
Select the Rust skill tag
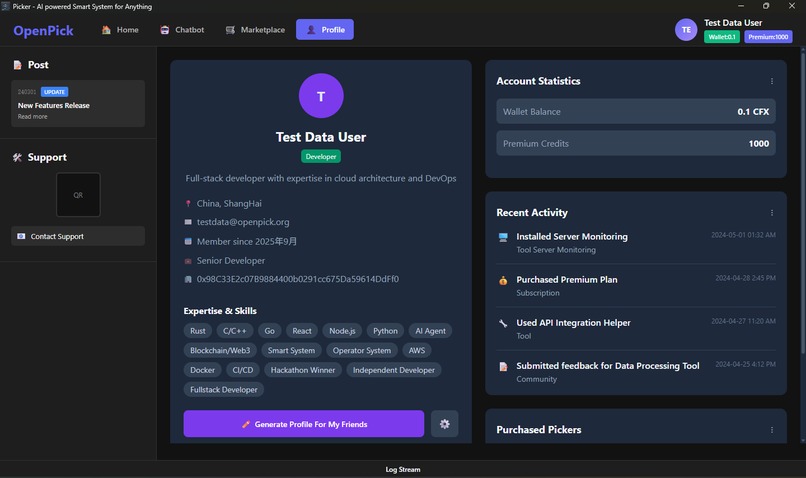coord(197,331)
